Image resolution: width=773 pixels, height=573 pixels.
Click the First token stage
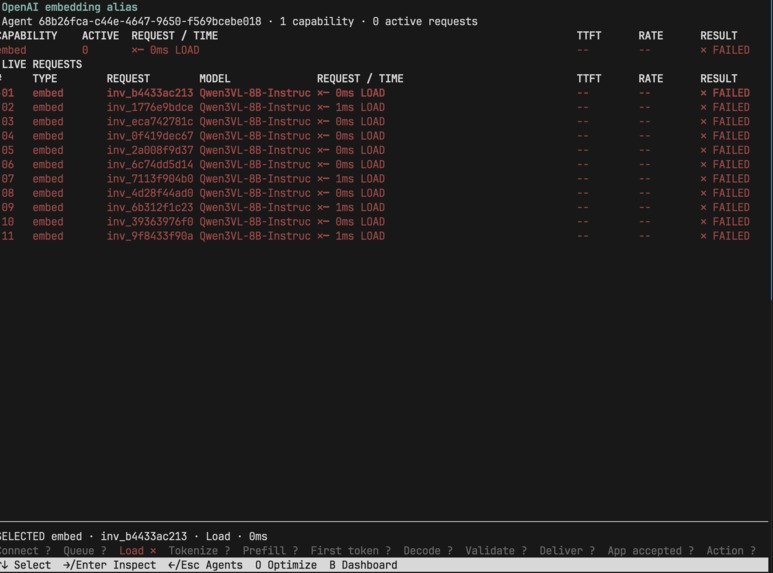click(x=351, y=550)
